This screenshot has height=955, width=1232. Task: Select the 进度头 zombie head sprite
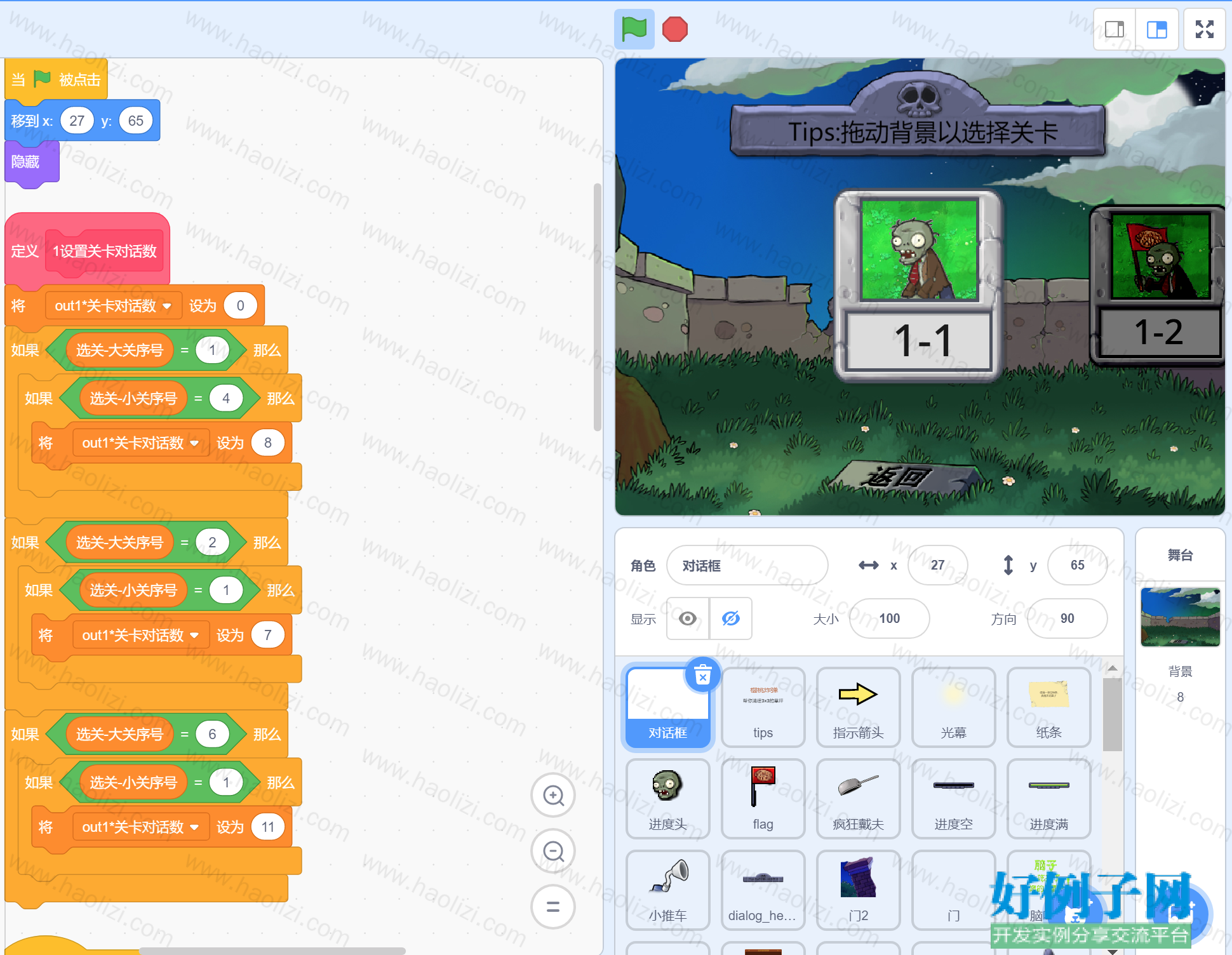tap(668, 799)
